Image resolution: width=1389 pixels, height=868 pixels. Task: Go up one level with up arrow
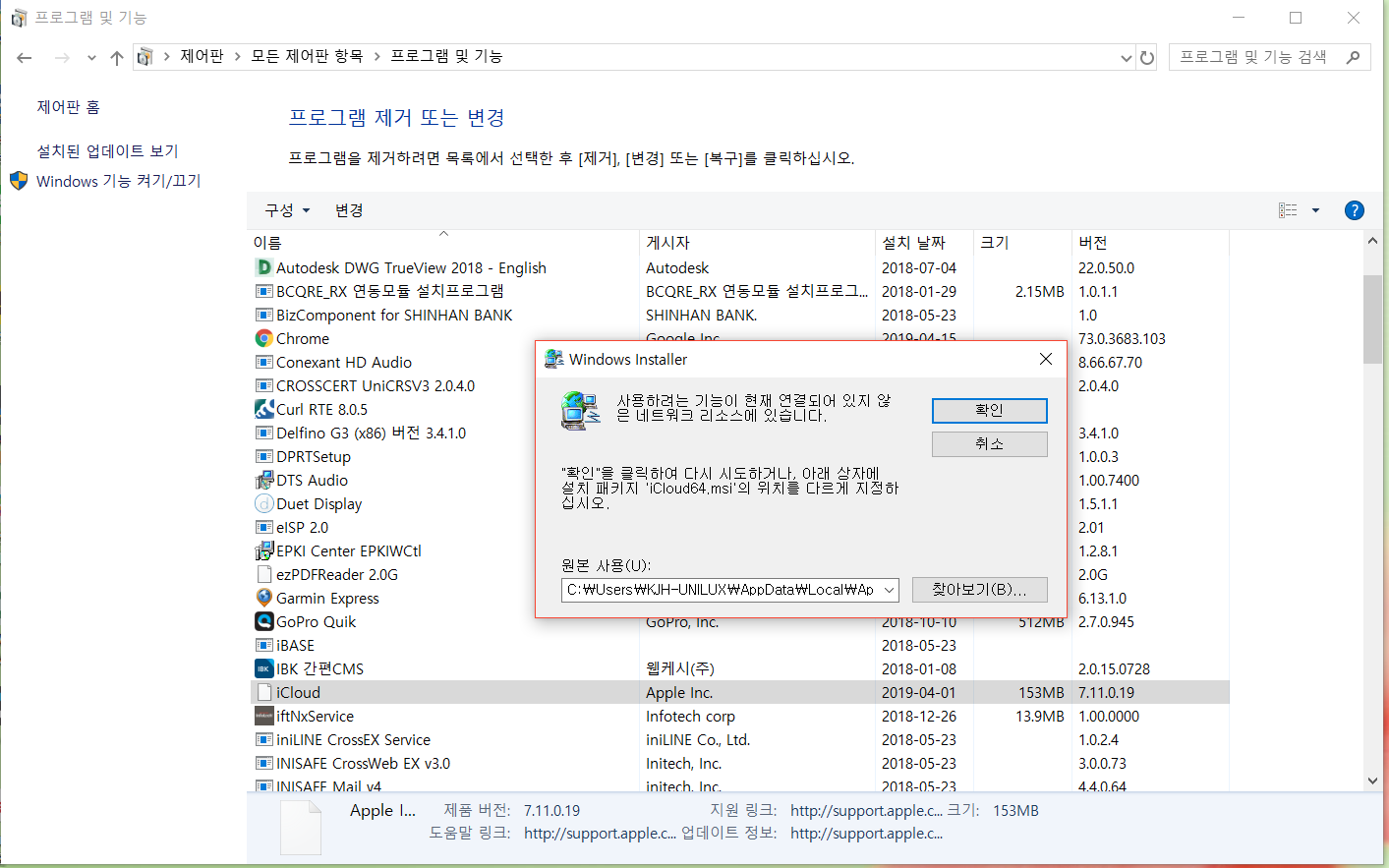(117, 58)
